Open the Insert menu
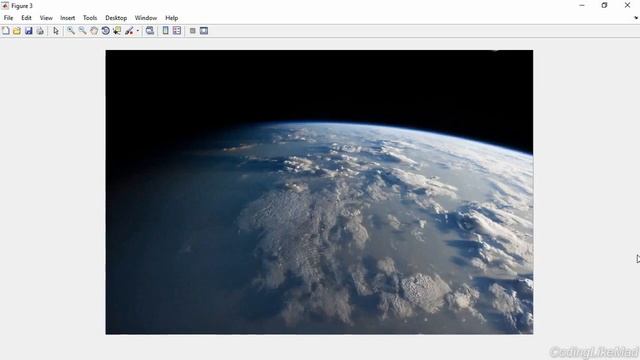Screen dimensions: 640x360 click(x=67, y=18)
